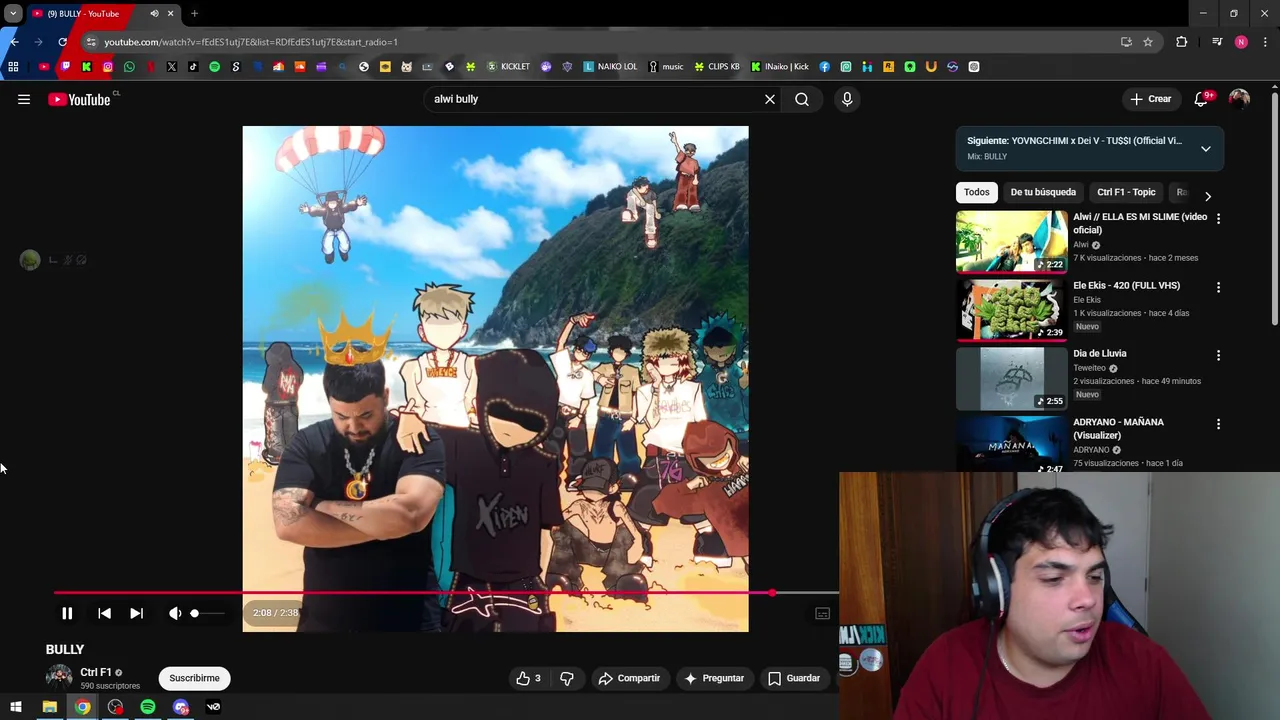Image resolution: width=1280 pixels, height=720 pixels.
Task: Open YouTube notifications bell
Action: click(x=1202, y=99)
